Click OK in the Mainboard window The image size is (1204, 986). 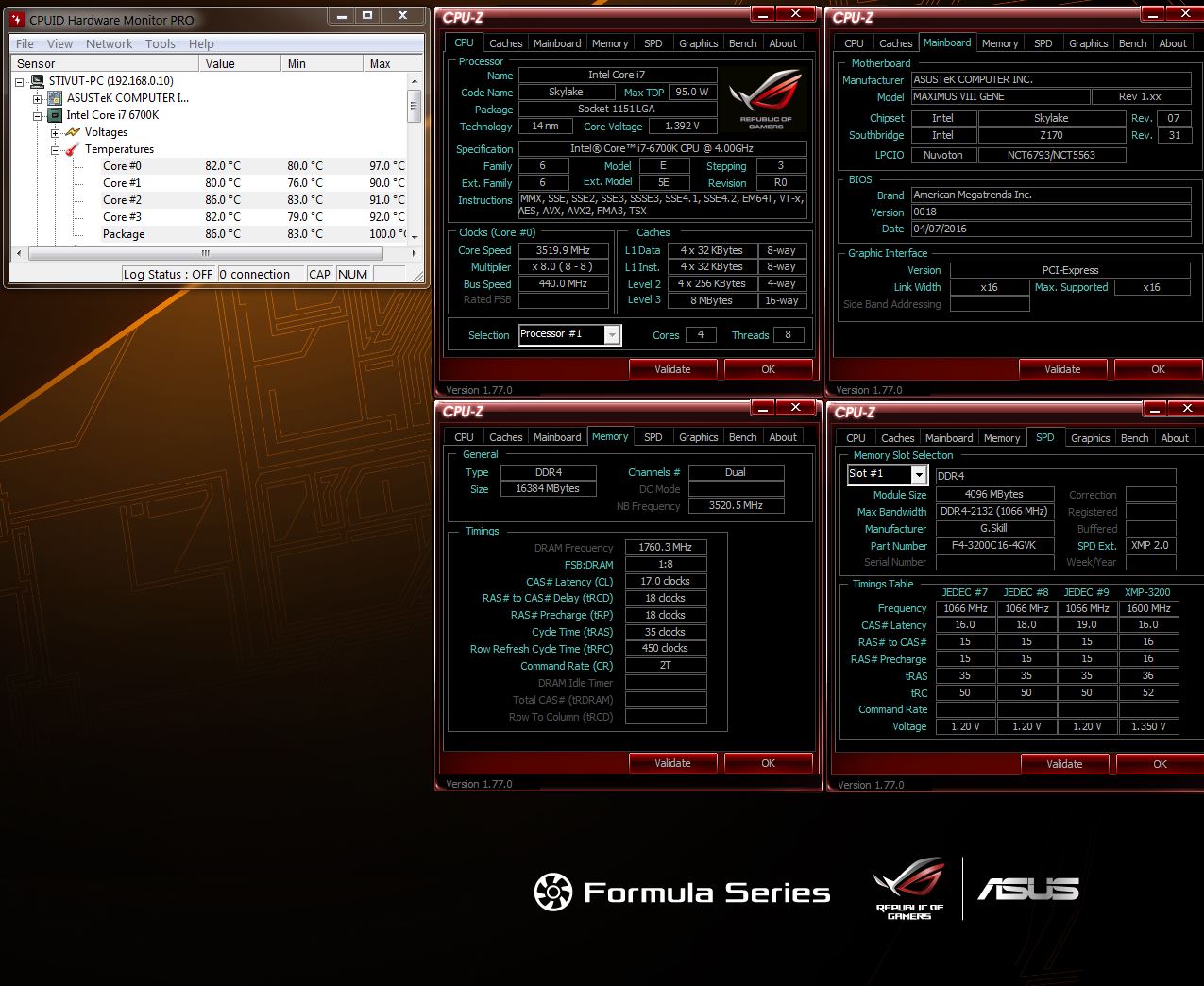[1158, 369]
